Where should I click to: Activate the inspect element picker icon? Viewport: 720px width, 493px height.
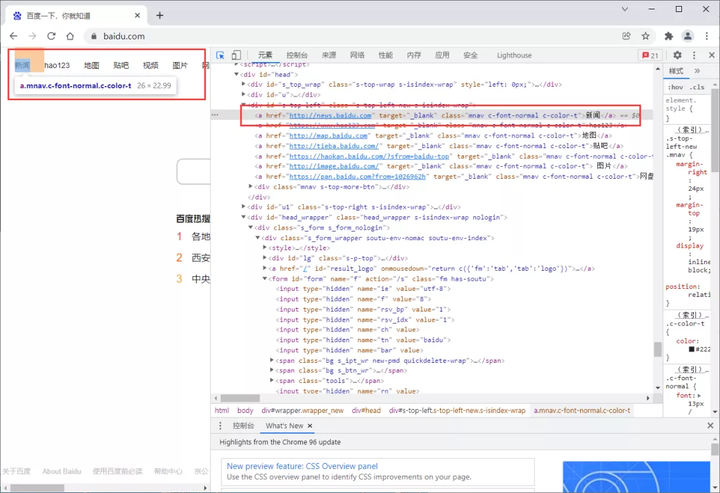point(221,55)
